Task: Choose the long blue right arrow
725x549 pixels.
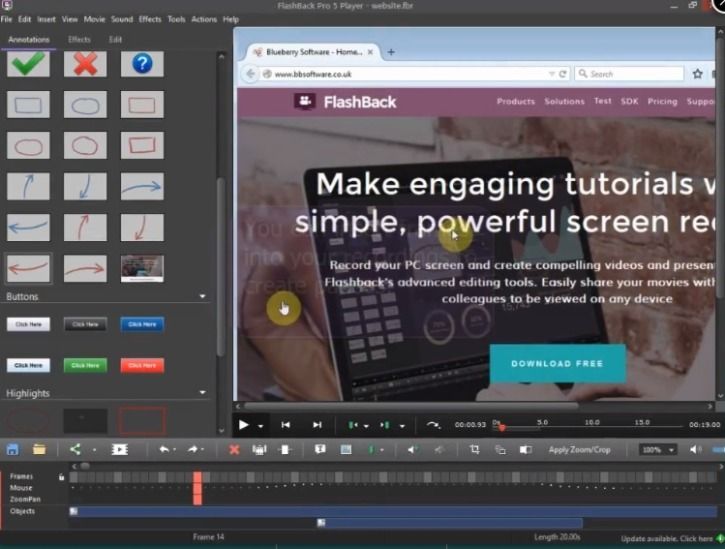Action: click(142, 186)
